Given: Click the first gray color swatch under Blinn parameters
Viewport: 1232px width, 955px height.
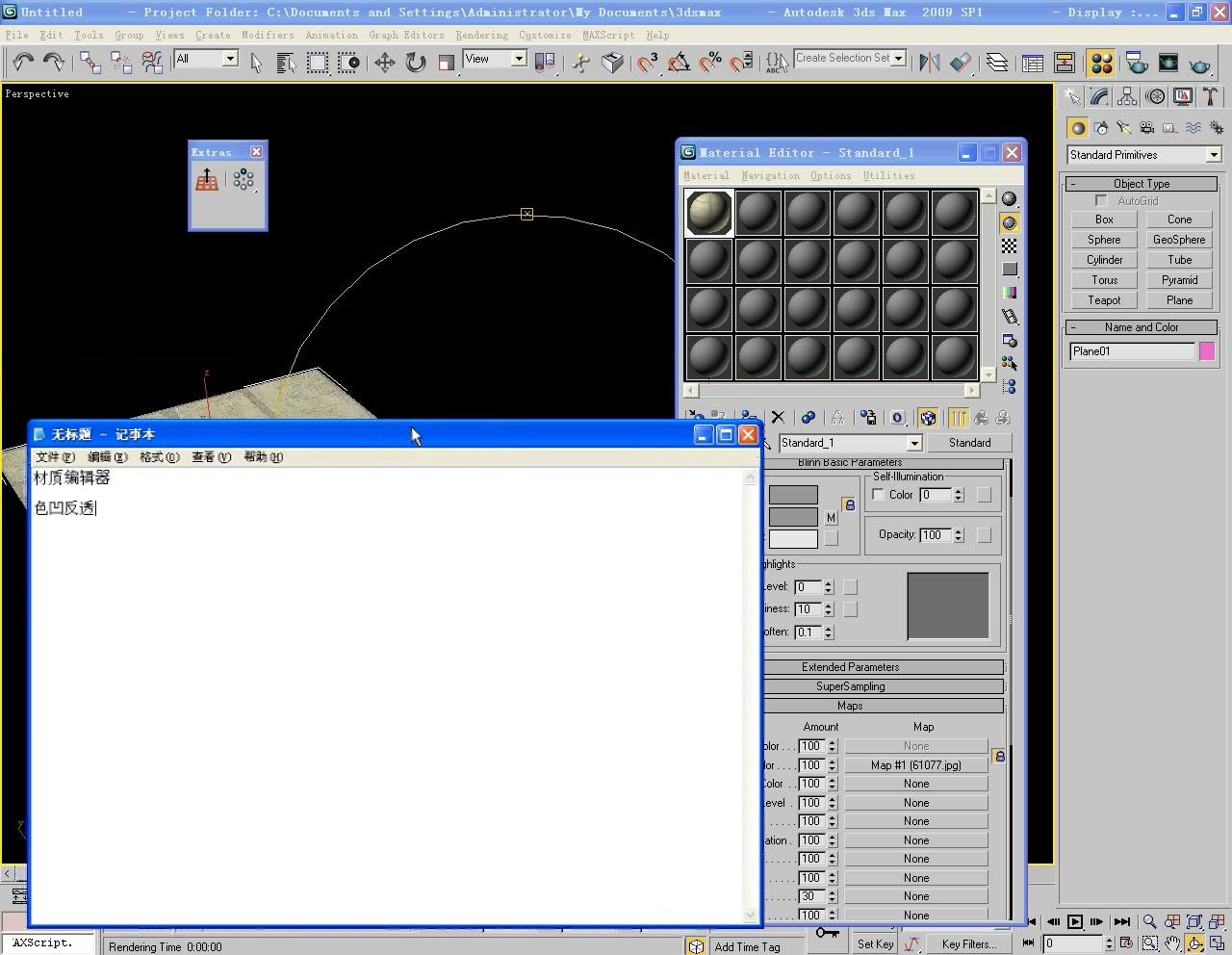Looking at the screenshot, I should 793,495.
